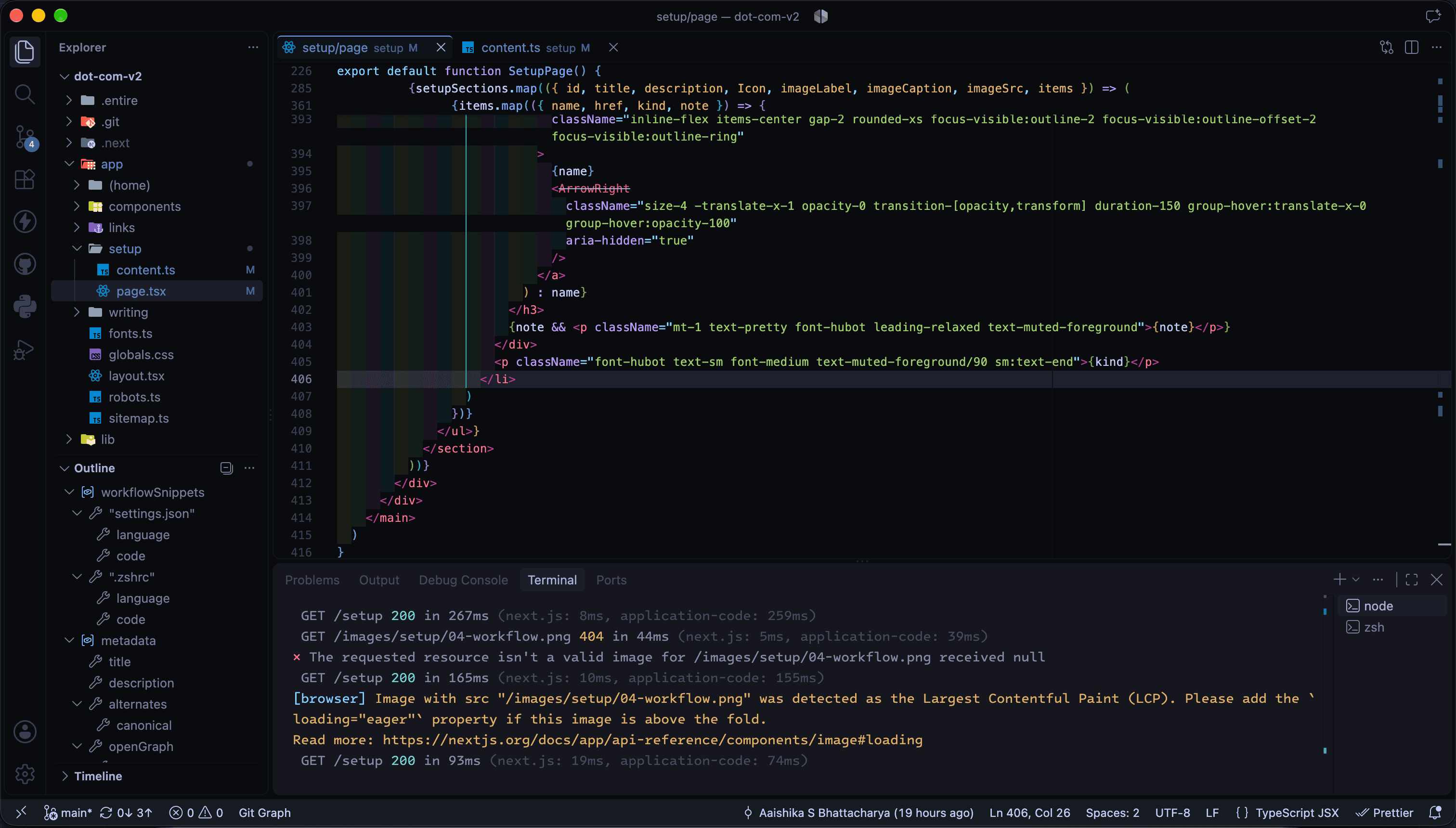Click the Prettier status bar item
1456x828 pixels.
1384,813
